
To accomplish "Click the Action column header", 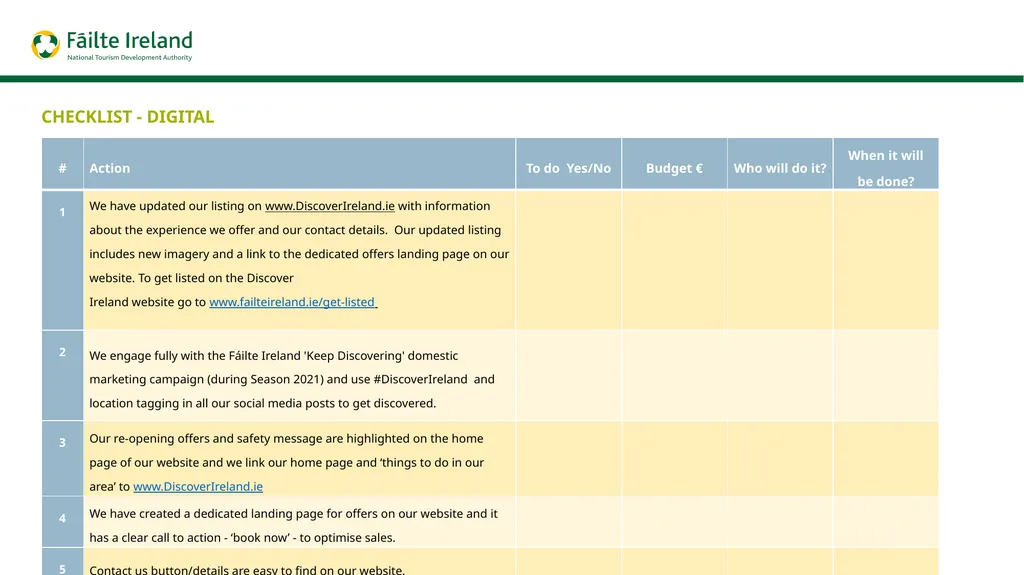I will (x=299, y=163).
